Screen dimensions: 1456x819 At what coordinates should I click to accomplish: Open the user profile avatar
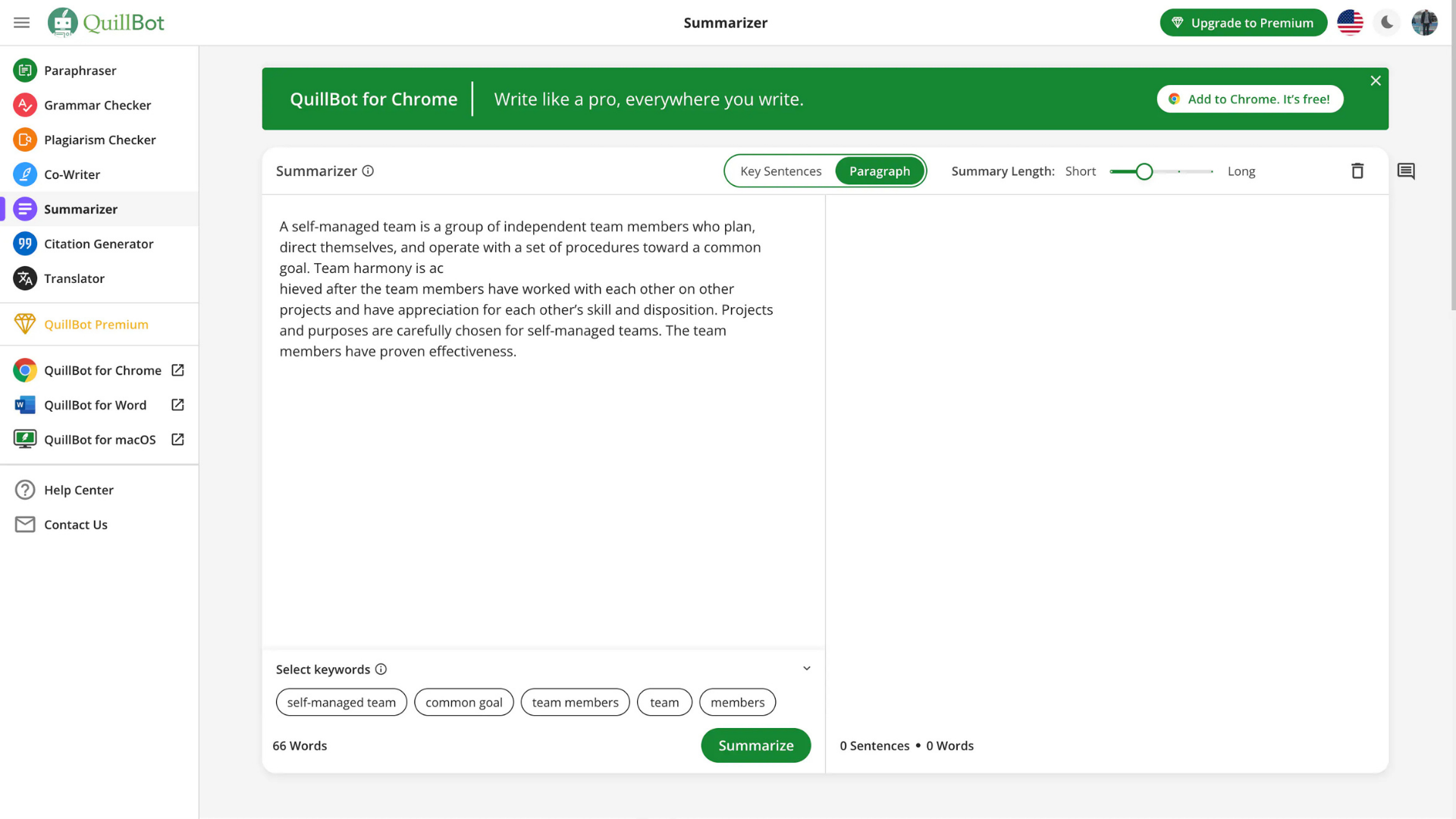point(1424,23)
